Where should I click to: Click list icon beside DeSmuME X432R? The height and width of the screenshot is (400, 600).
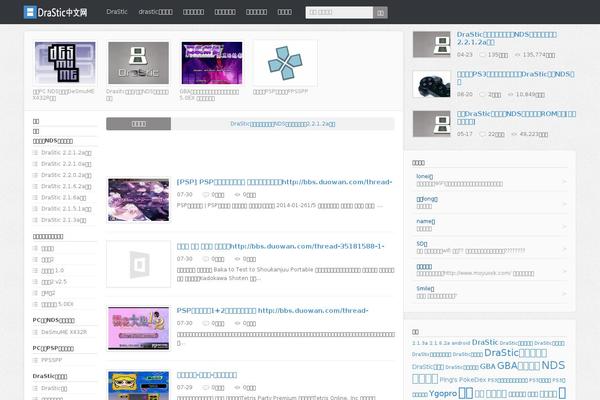35,332
